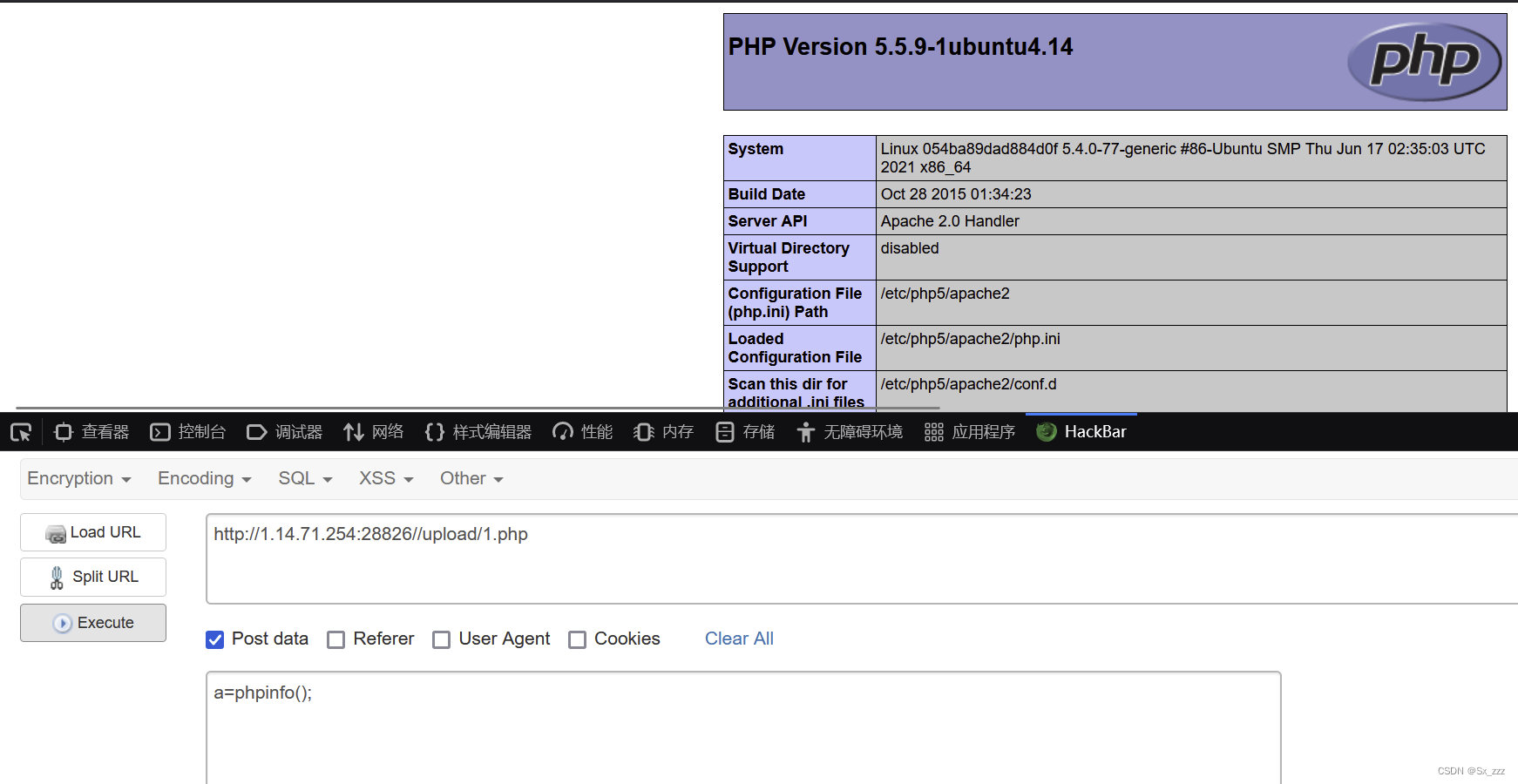Open the 性能 (Performance) panel
The width and height of the screenshot is (1518, 784).
coord(582,431)
